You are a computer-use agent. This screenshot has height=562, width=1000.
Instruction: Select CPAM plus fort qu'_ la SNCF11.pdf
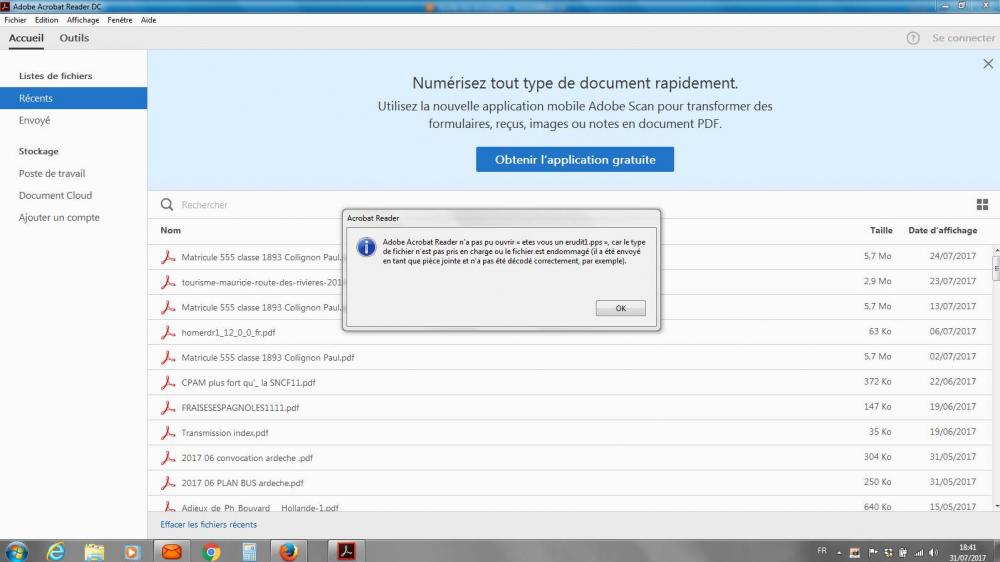[248, 383]
